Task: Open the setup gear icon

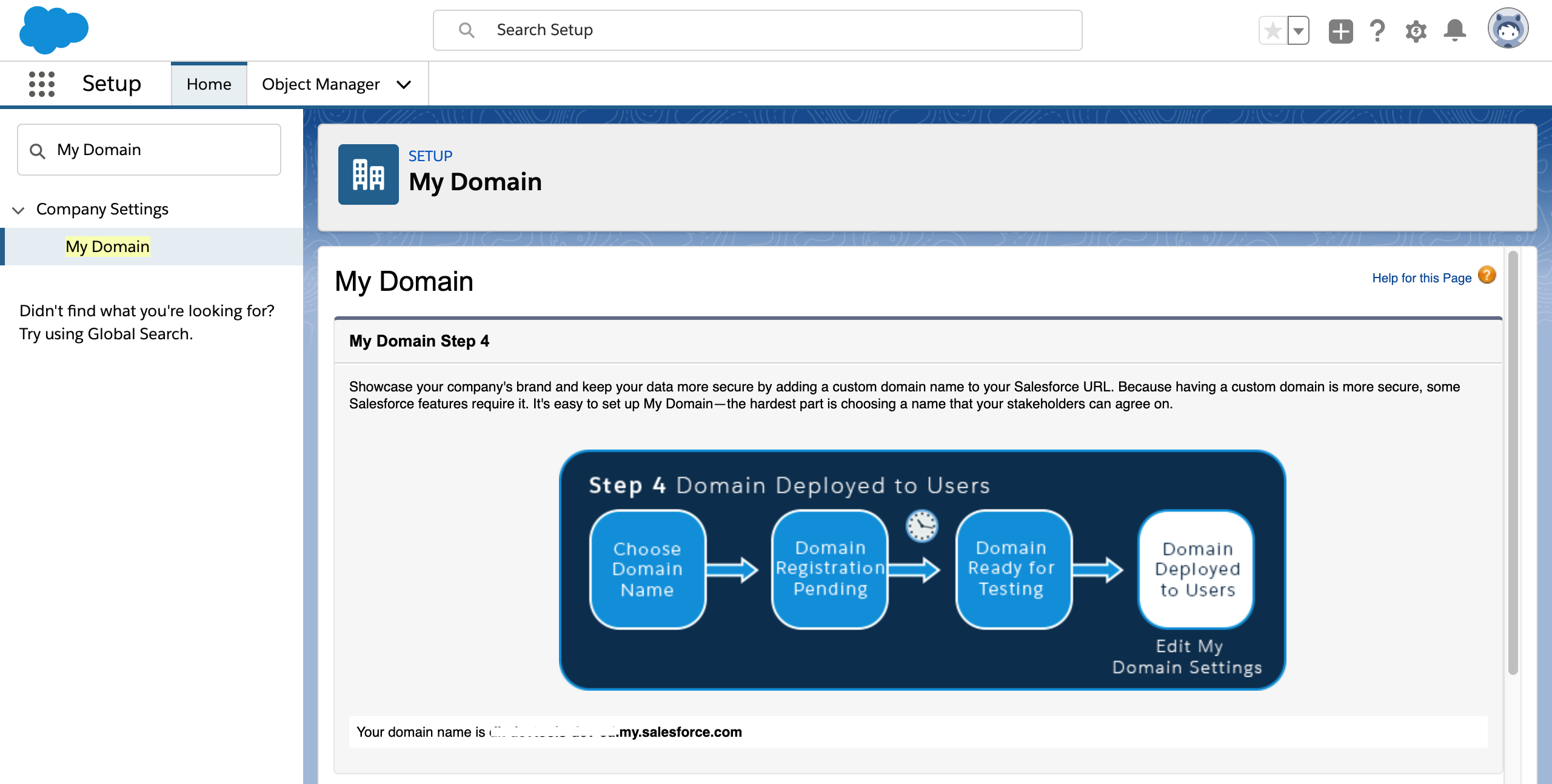Action: 1416,30
